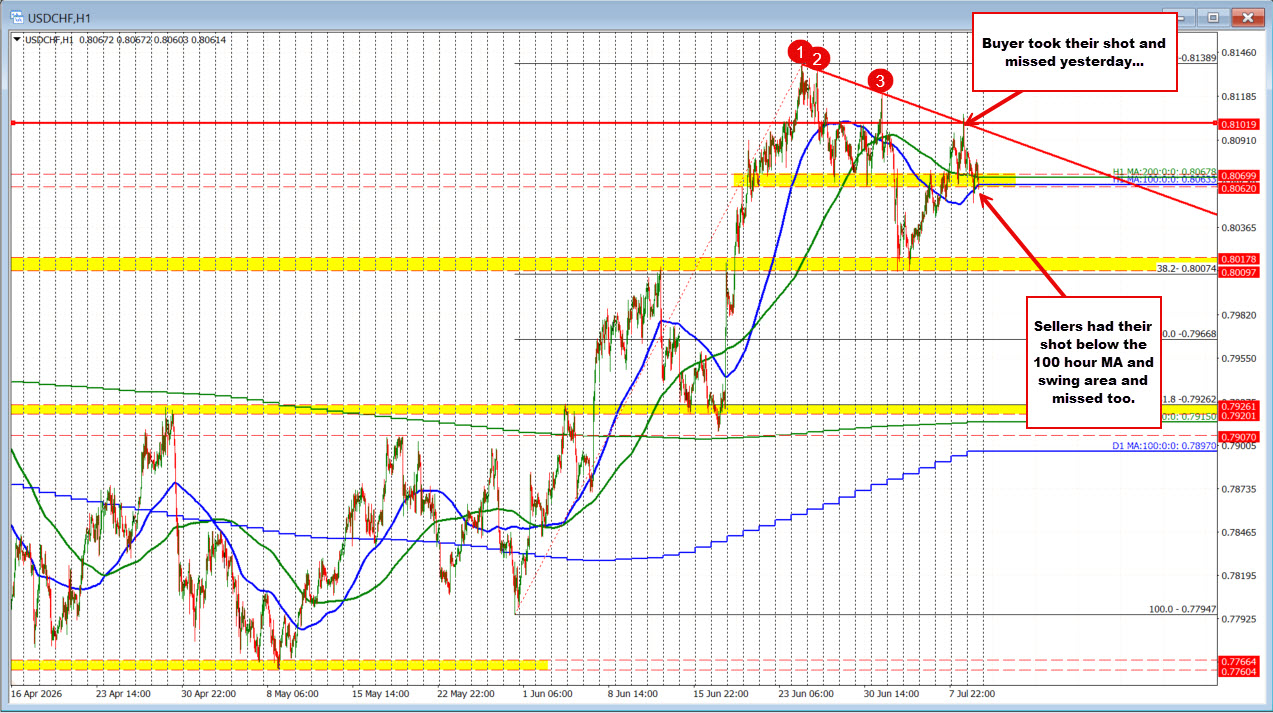1273x713 pixels.
Task: Click the chart window icon in title bar
Action: (x=15, y=16)
